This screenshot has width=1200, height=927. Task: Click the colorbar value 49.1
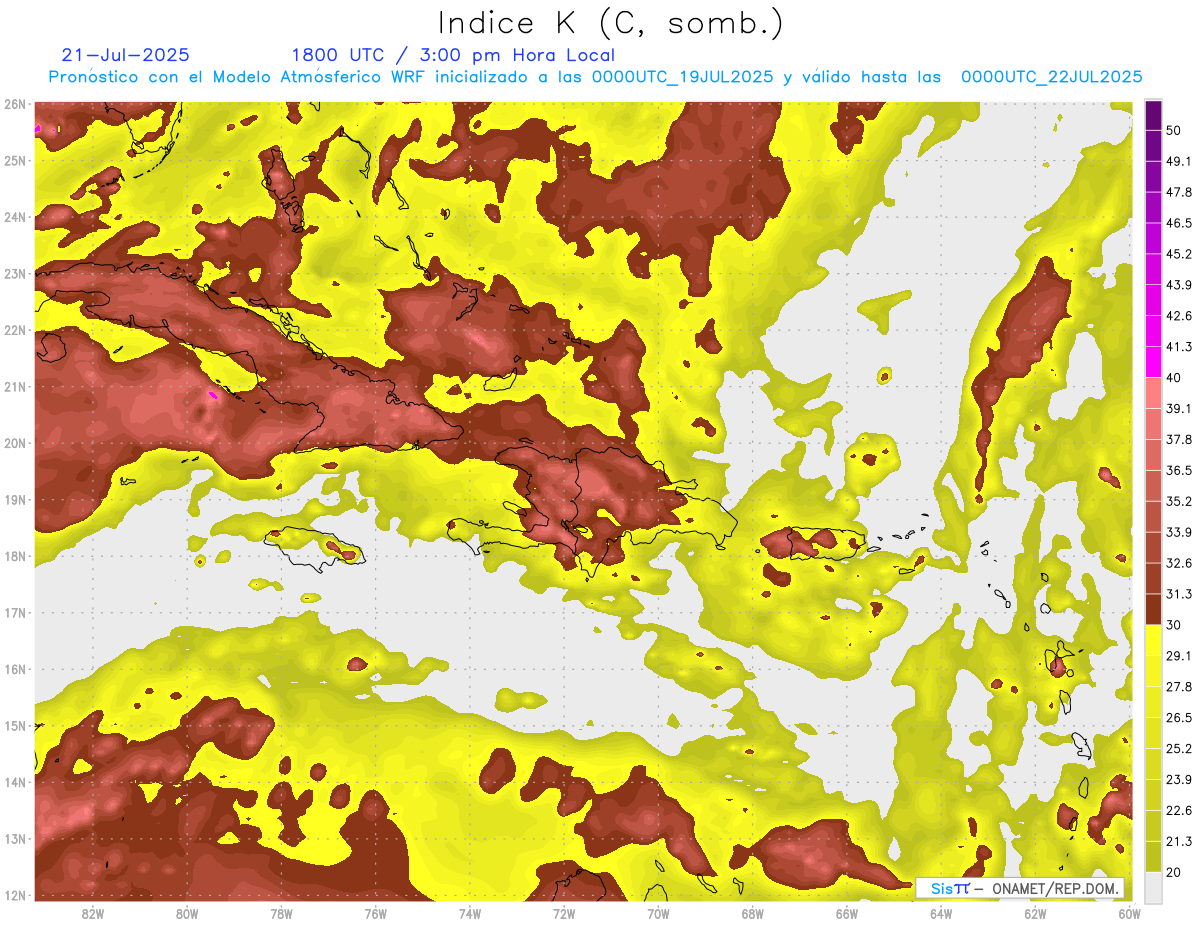coord(1180,161)
